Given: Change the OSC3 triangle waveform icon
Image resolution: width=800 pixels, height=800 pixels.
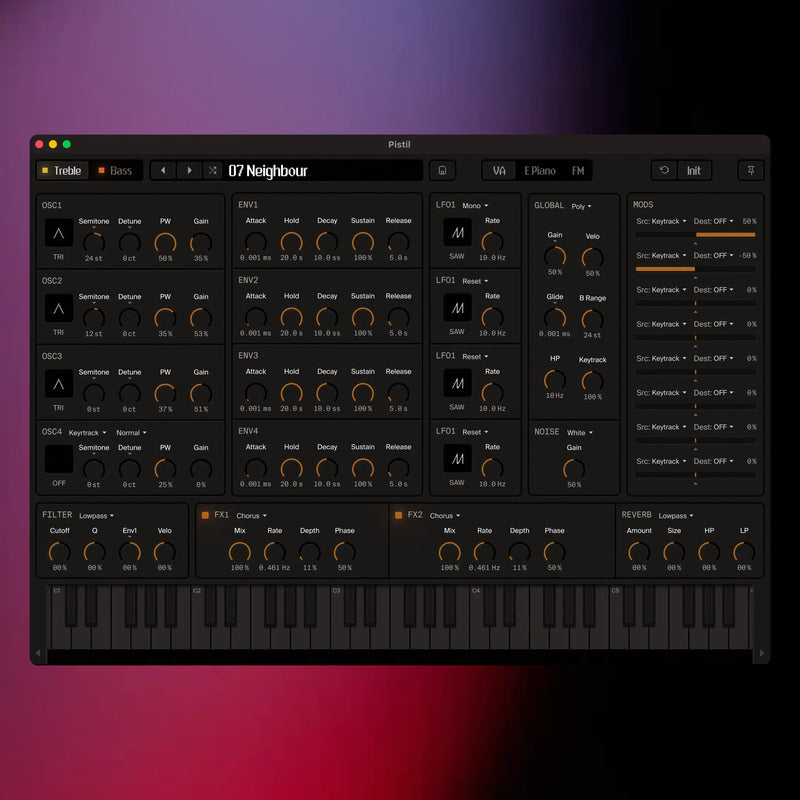Looking at the screenshot, I should (x=59, y=384).
